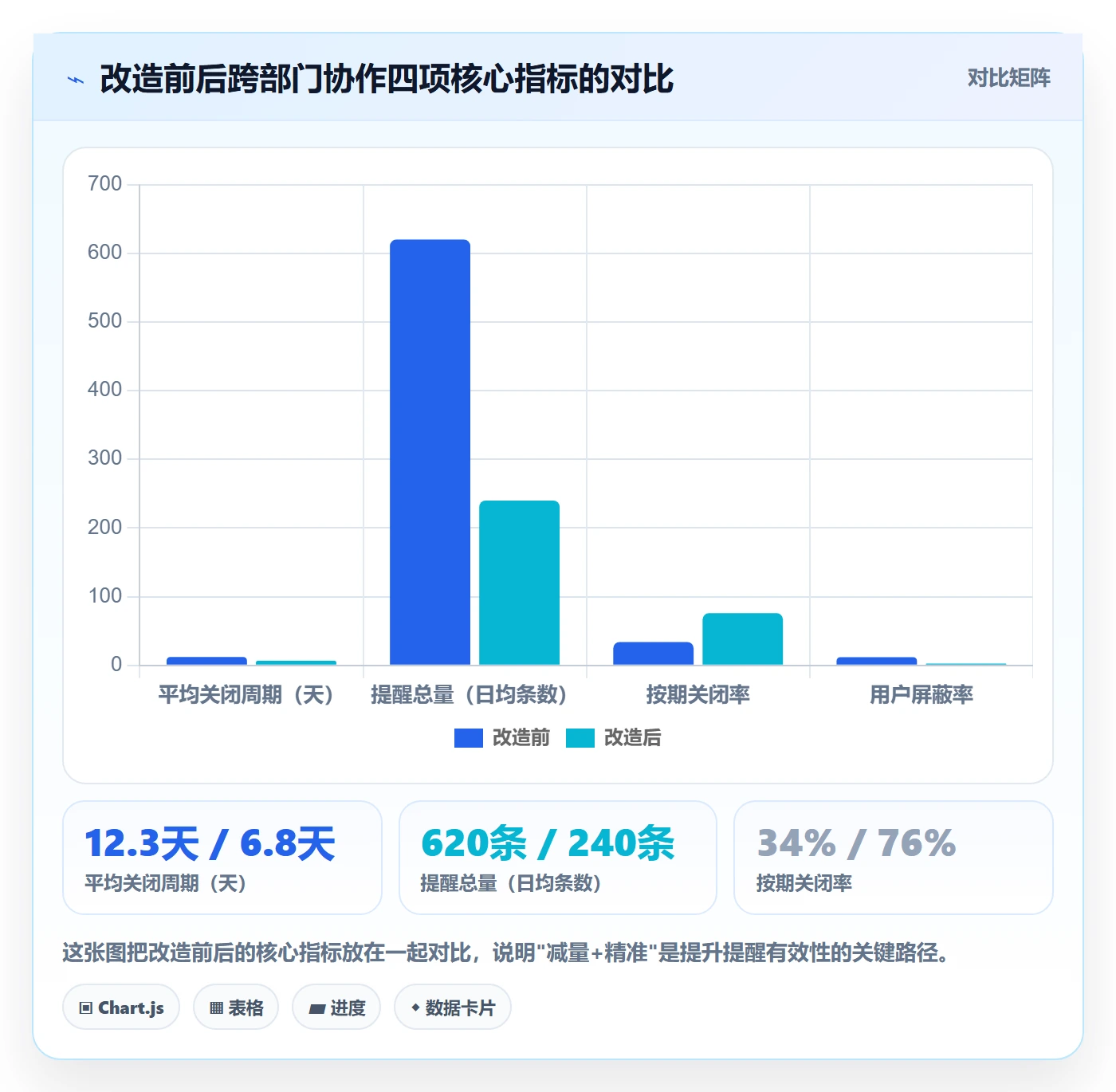
Task: Click the 按期关闭率 axis label
Action: pos(698,695)
